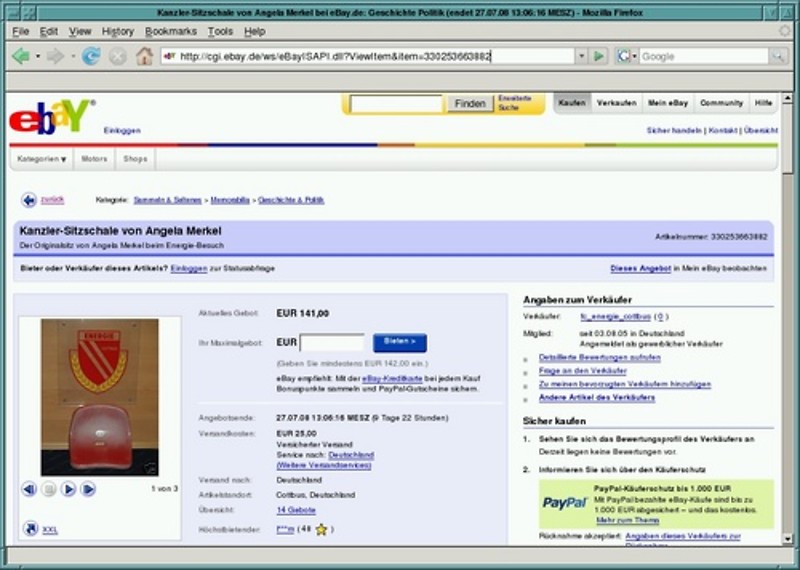Click the PayPal logo
The width and height of the screenshot is (800, 570).
tap(565, 503)
